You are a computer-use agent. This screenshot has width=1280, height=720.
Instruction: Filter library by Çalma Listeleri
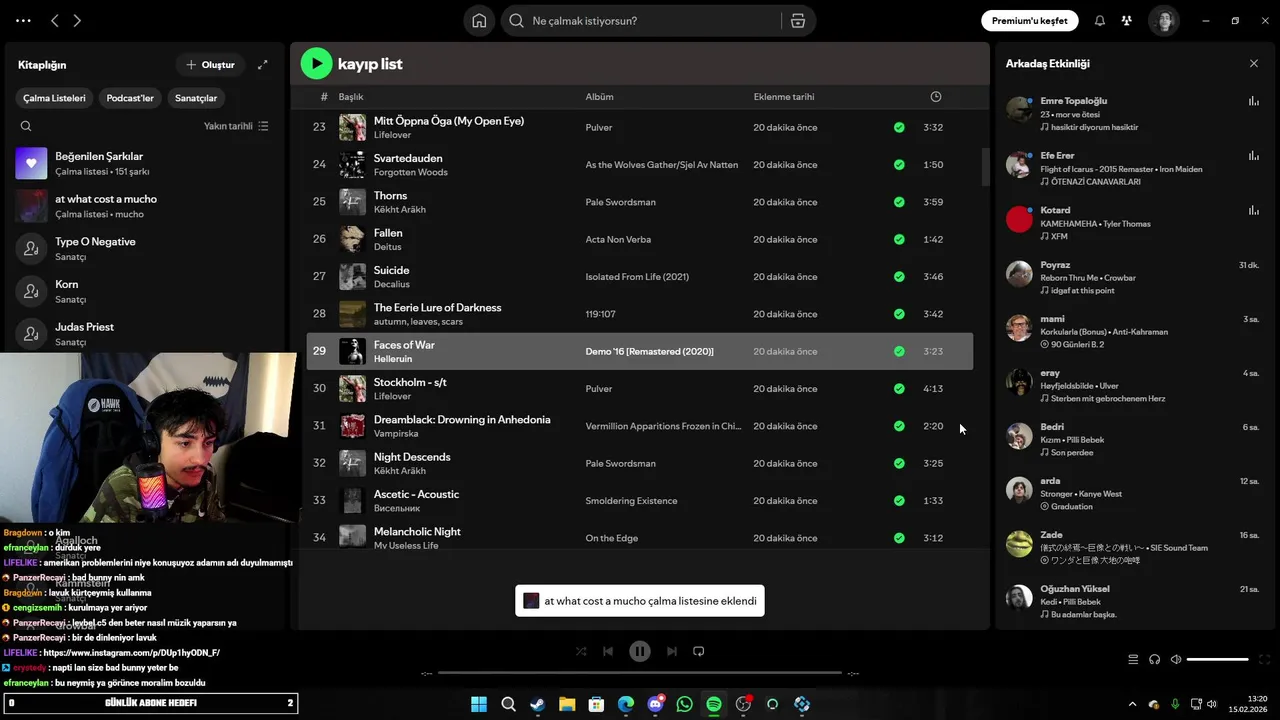pyautogui.click(x=55, y=98)
